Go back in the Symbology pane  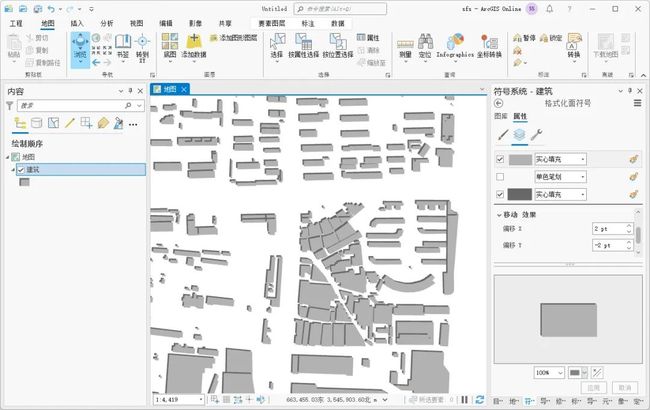click(499, 104)
